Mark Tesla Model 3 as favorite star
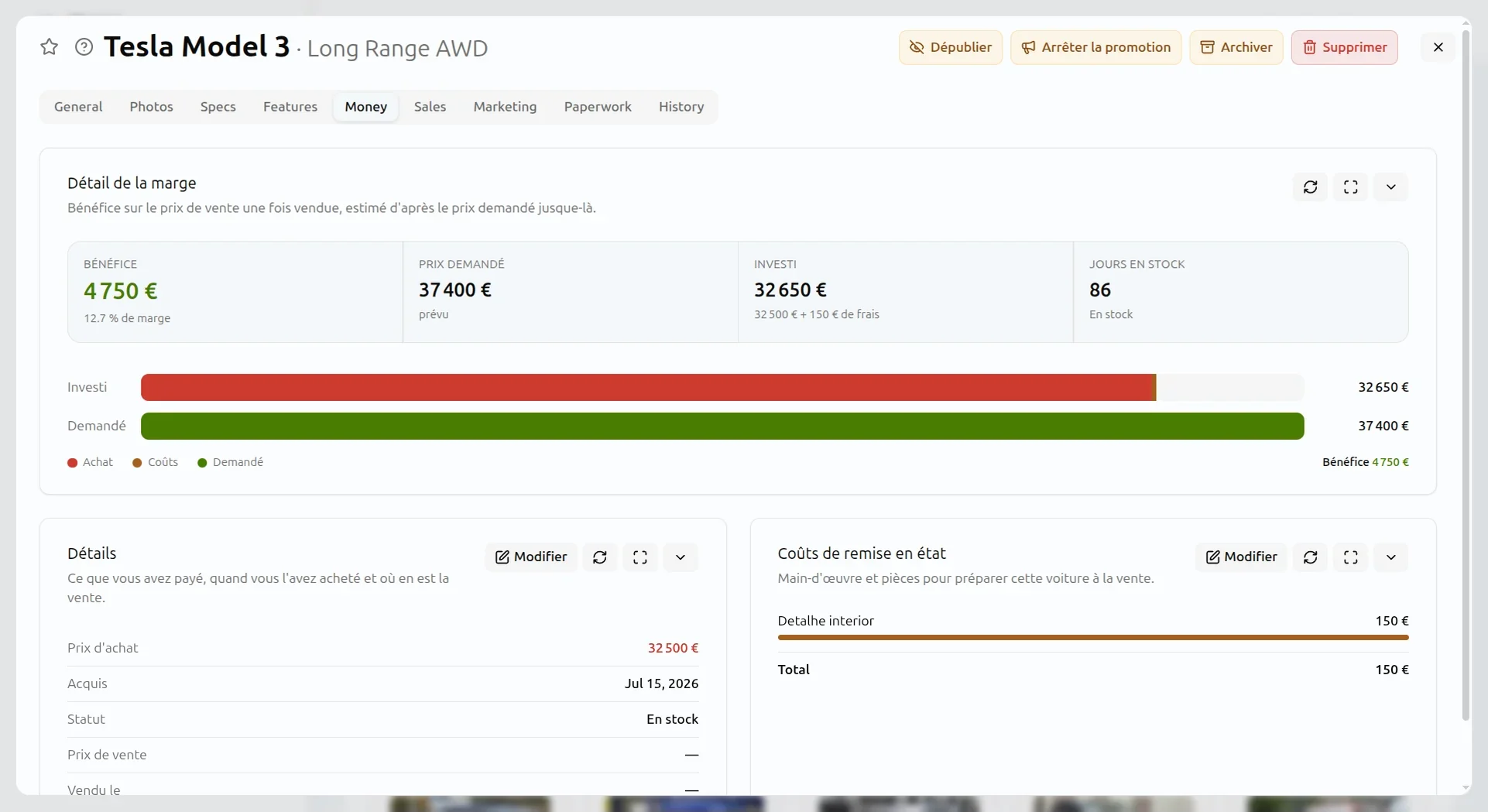This screenshot has width=1488, height=812. point(49,47)
